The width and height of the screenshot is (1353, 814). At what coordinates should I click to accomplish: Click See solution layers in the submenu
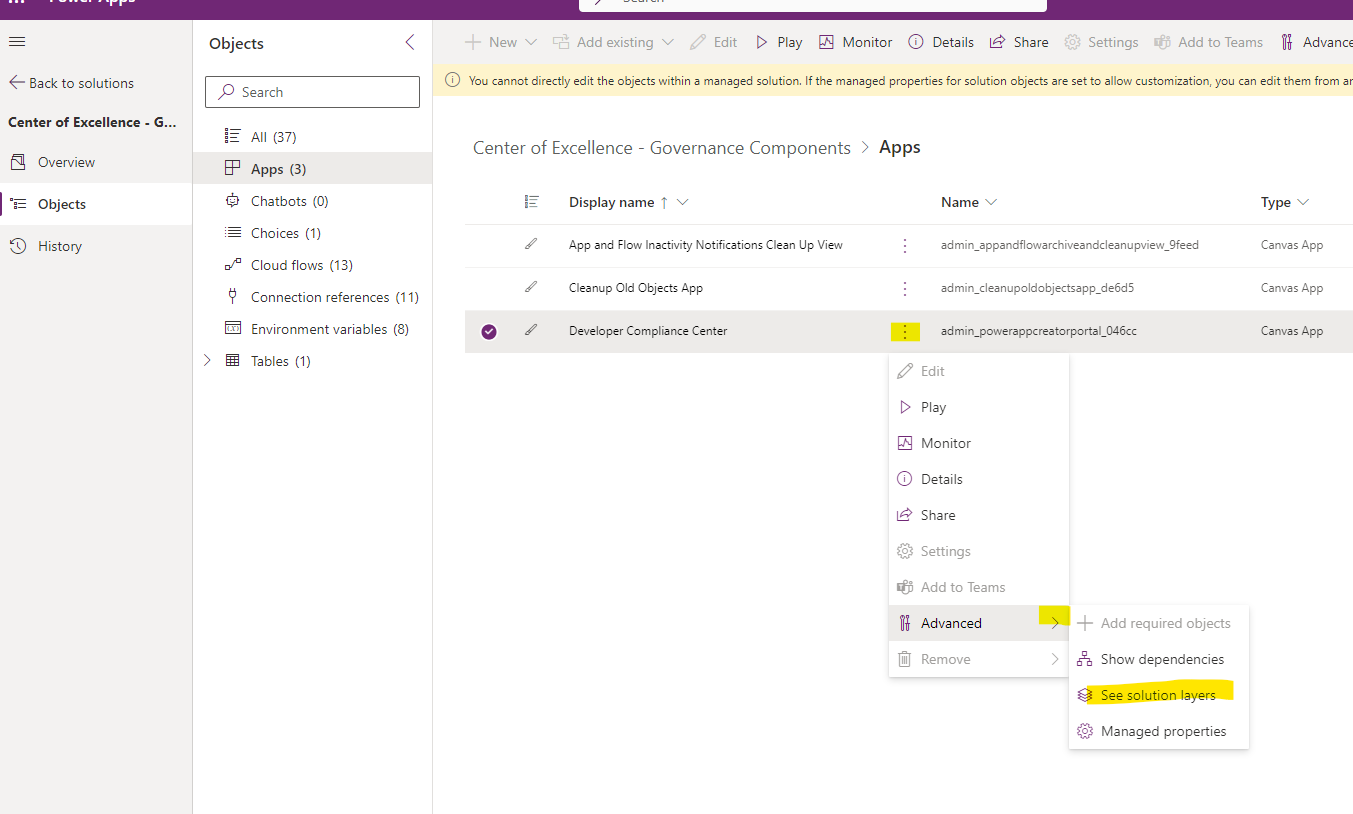pos(1160,695)
